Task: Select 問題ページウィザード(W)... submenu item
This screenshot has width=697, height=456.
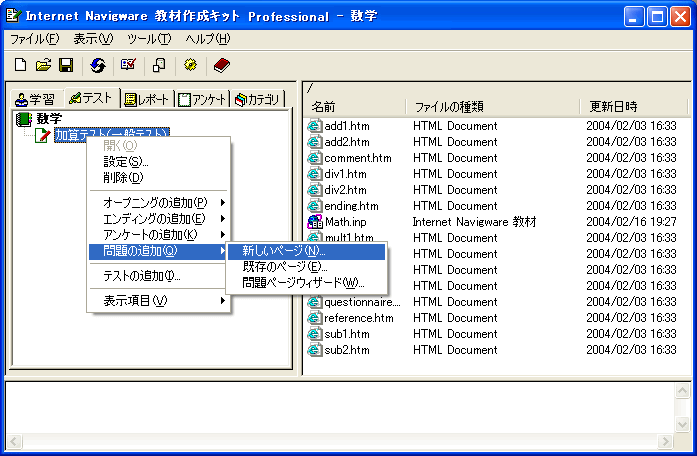Action: click(306, 283)
